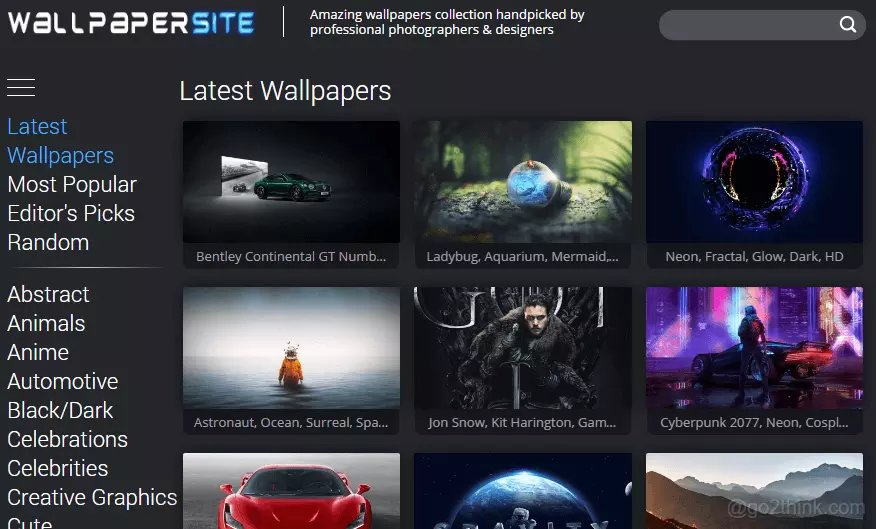Image resolution: width=876 pixels, height=529 pixels.
Task: Browse the Creative Graphics category
Action: [92, 498]
